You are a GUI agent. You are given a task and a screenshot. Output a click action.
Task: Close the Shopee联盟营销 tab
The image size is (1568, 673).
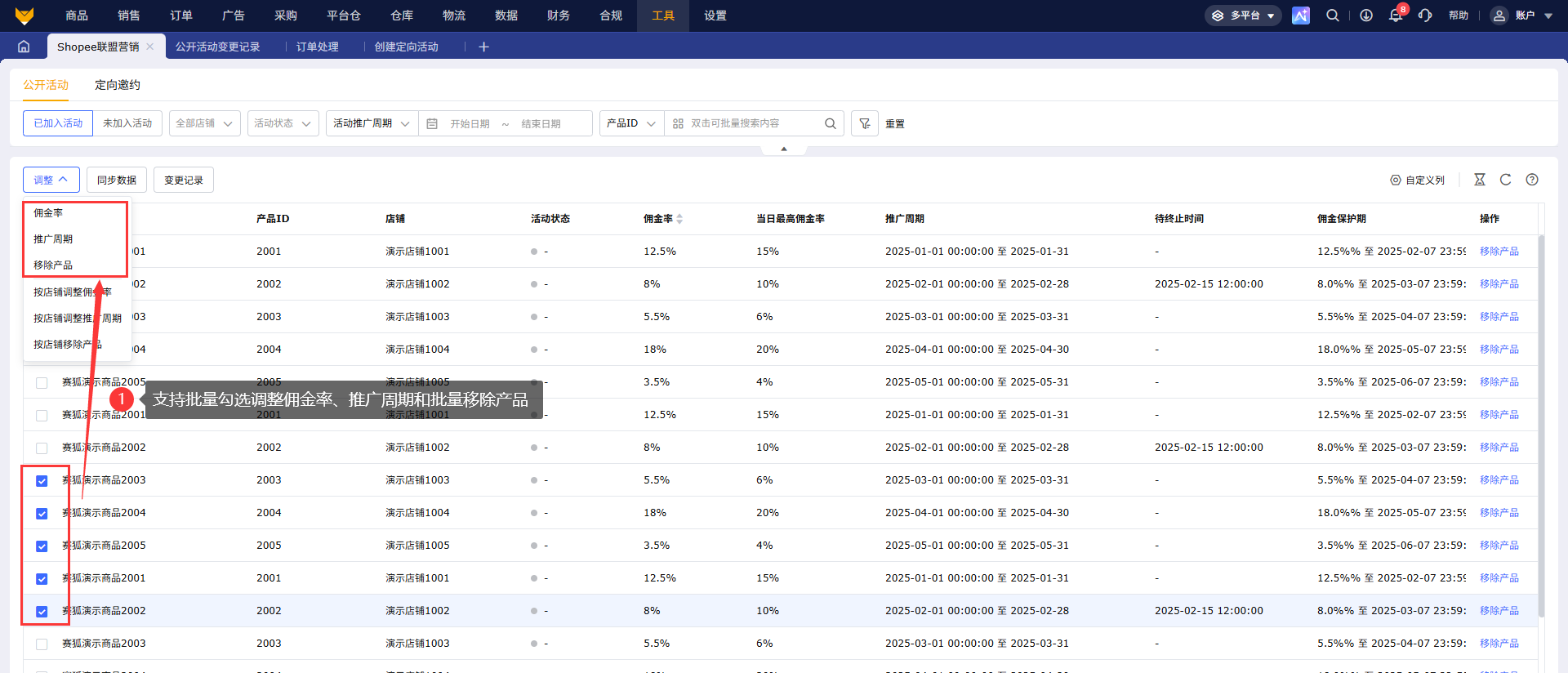click(x=150, y=47)
